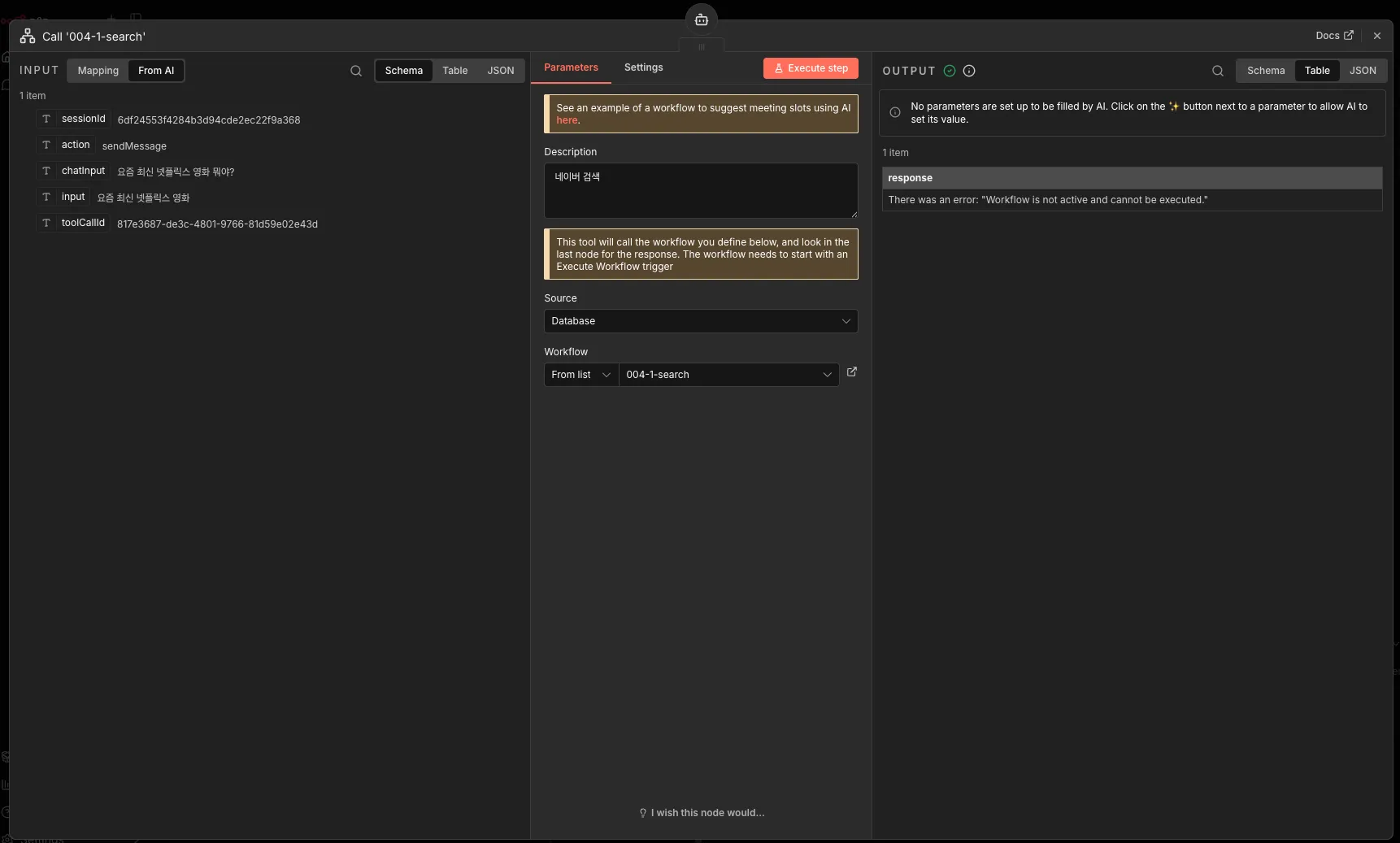This screenshot has height=843, width=1400.
Task: Select Schema view in the INPUT panel
Action: (x=404, y=71)
